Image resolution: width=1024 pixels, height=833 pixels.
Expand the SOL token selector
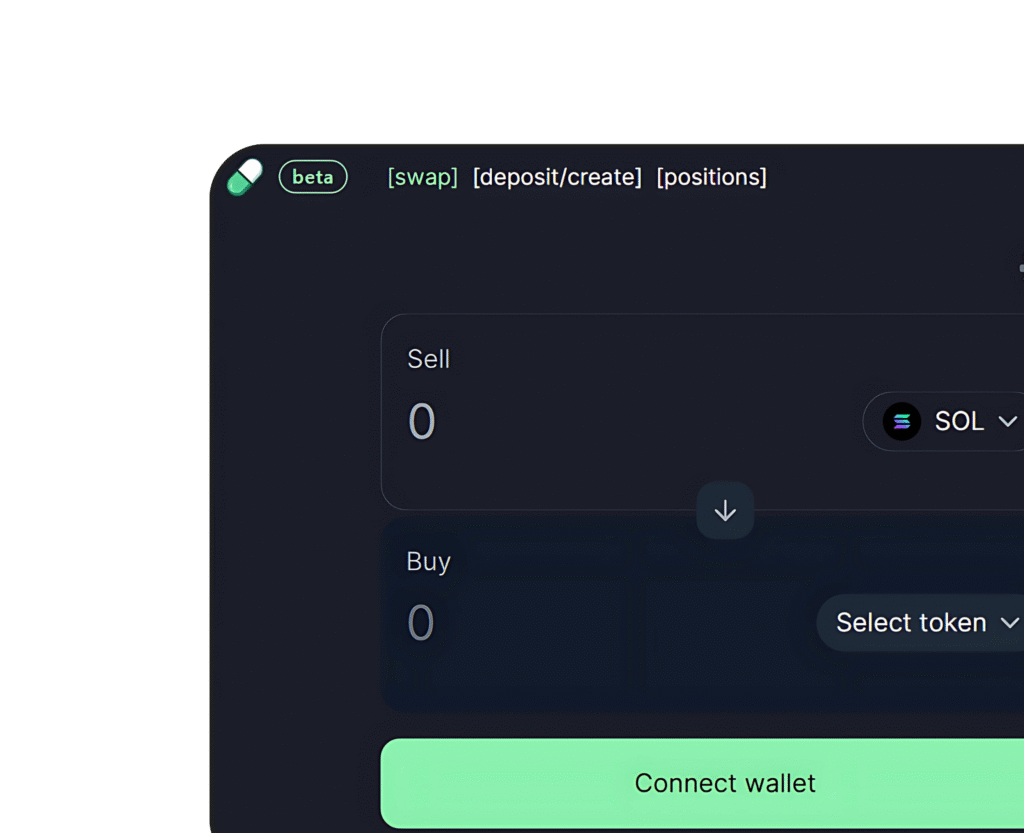(944, 422)
